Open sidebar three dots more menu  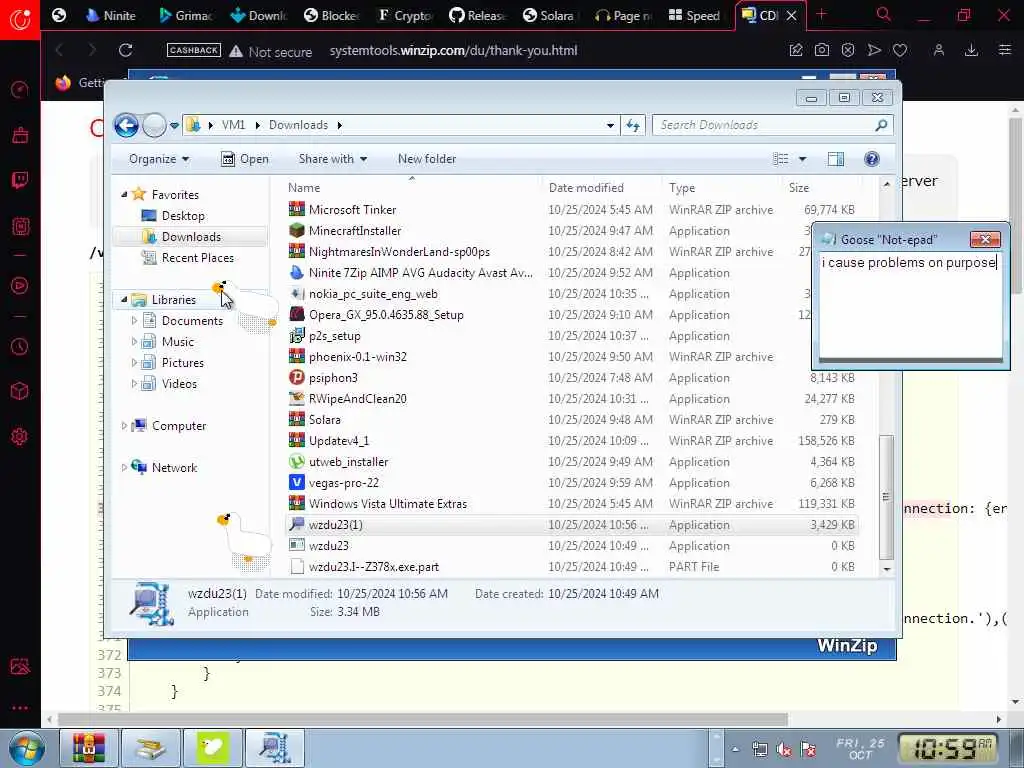point(20,708)
